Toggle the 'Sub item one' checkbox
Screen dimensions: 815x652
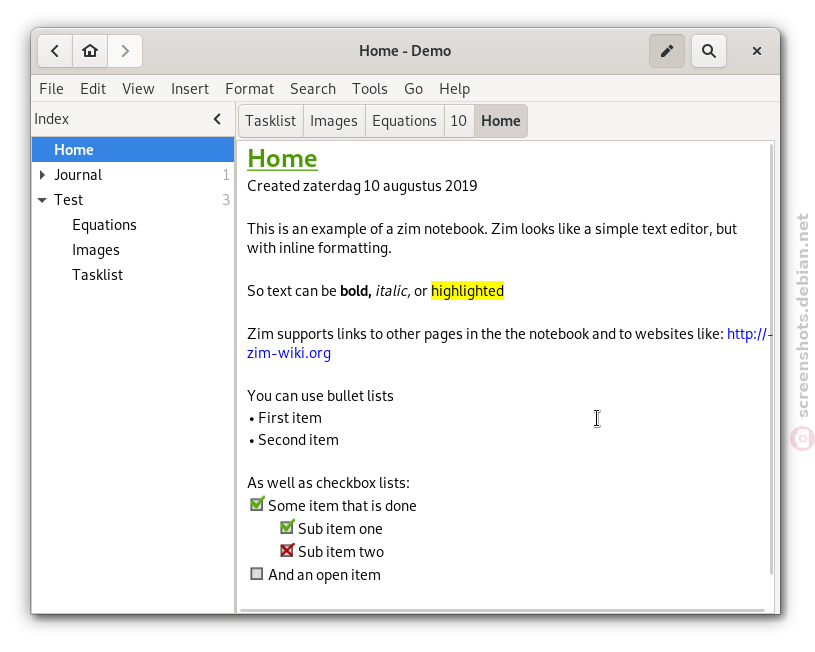point(287,527)
